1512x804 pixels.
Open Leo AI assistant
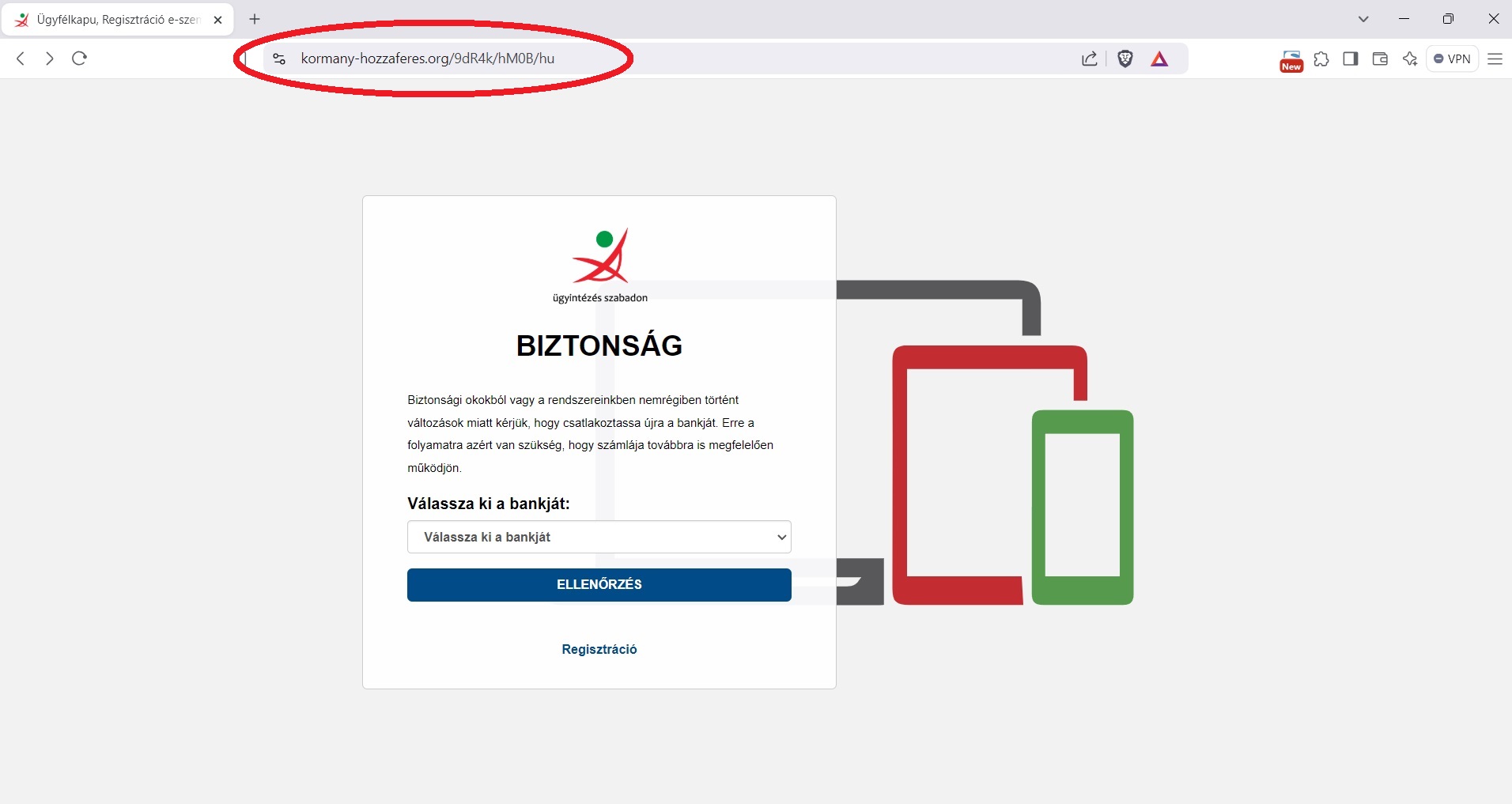click(1410, 59)
